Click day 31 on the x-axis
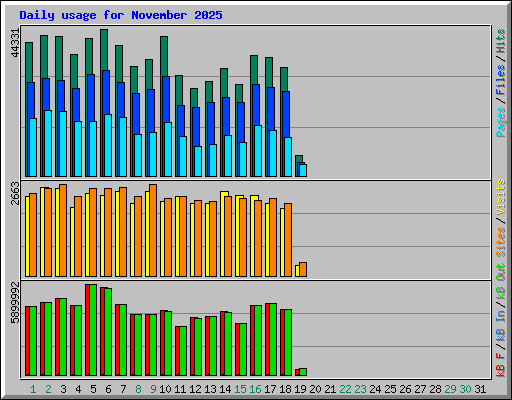 [480, 389]
